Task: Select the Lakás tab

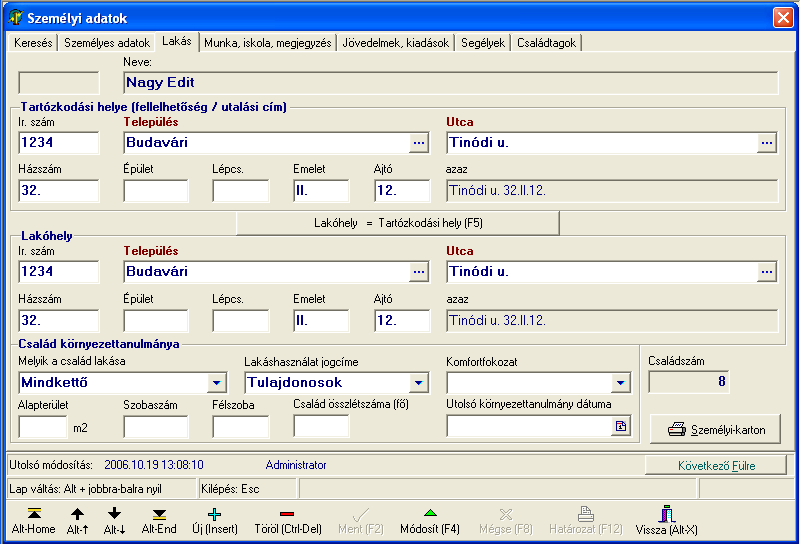Action: click(x=177, y=41)
